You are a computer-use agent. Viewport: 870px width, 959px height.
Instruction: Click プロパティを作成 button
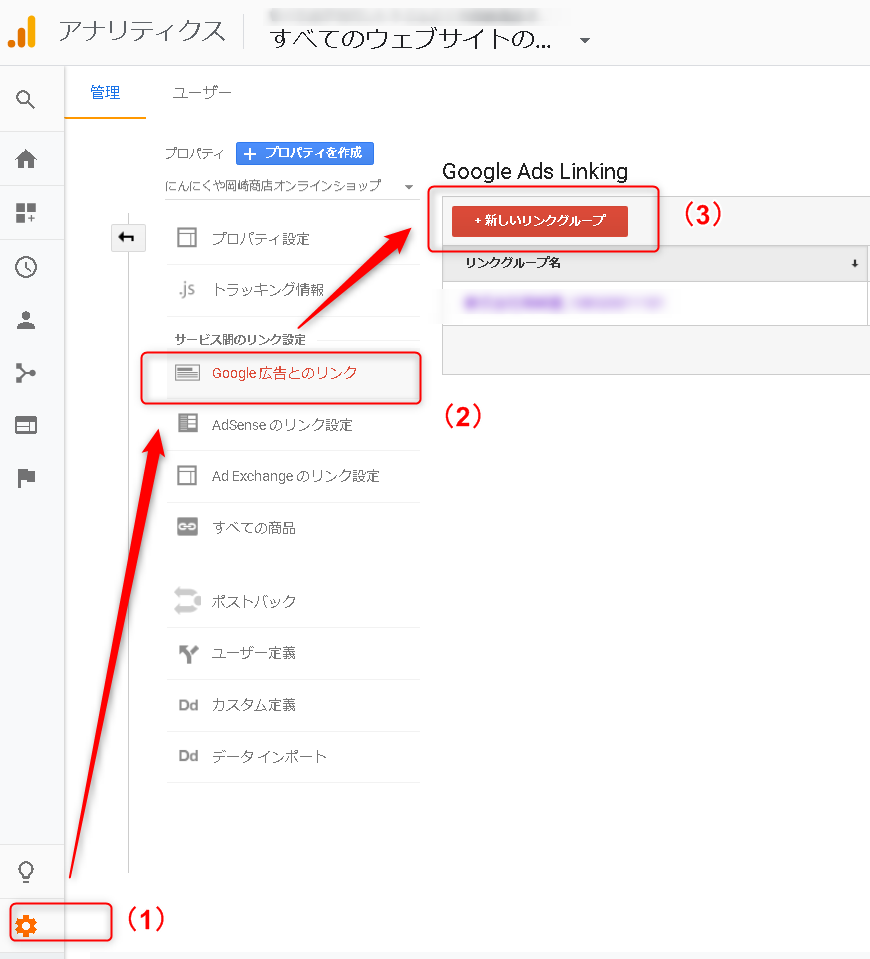tap(305, 153)
